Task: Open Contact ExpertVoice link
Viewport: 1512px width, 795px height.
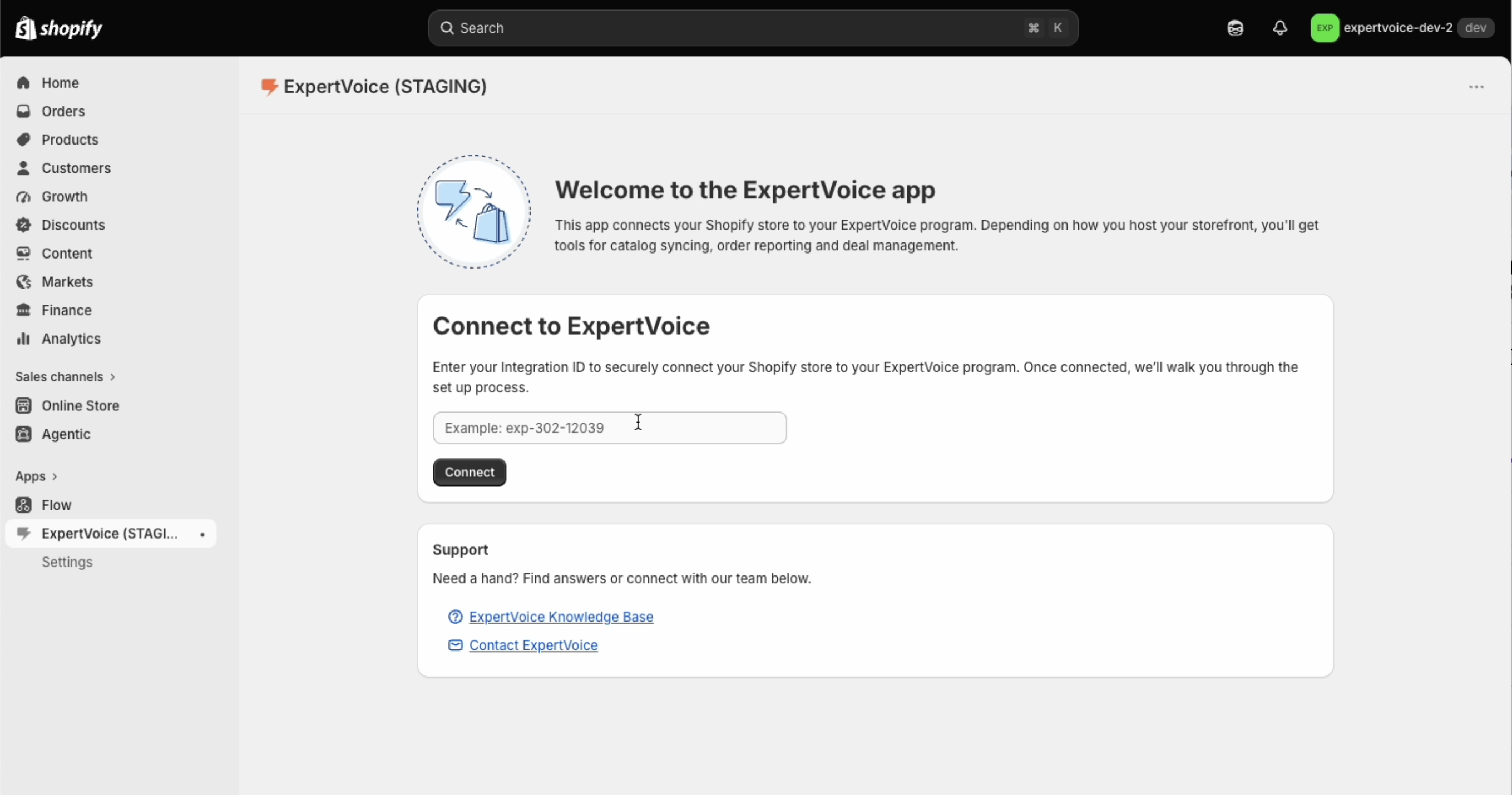Action: [x=533, y=645]
